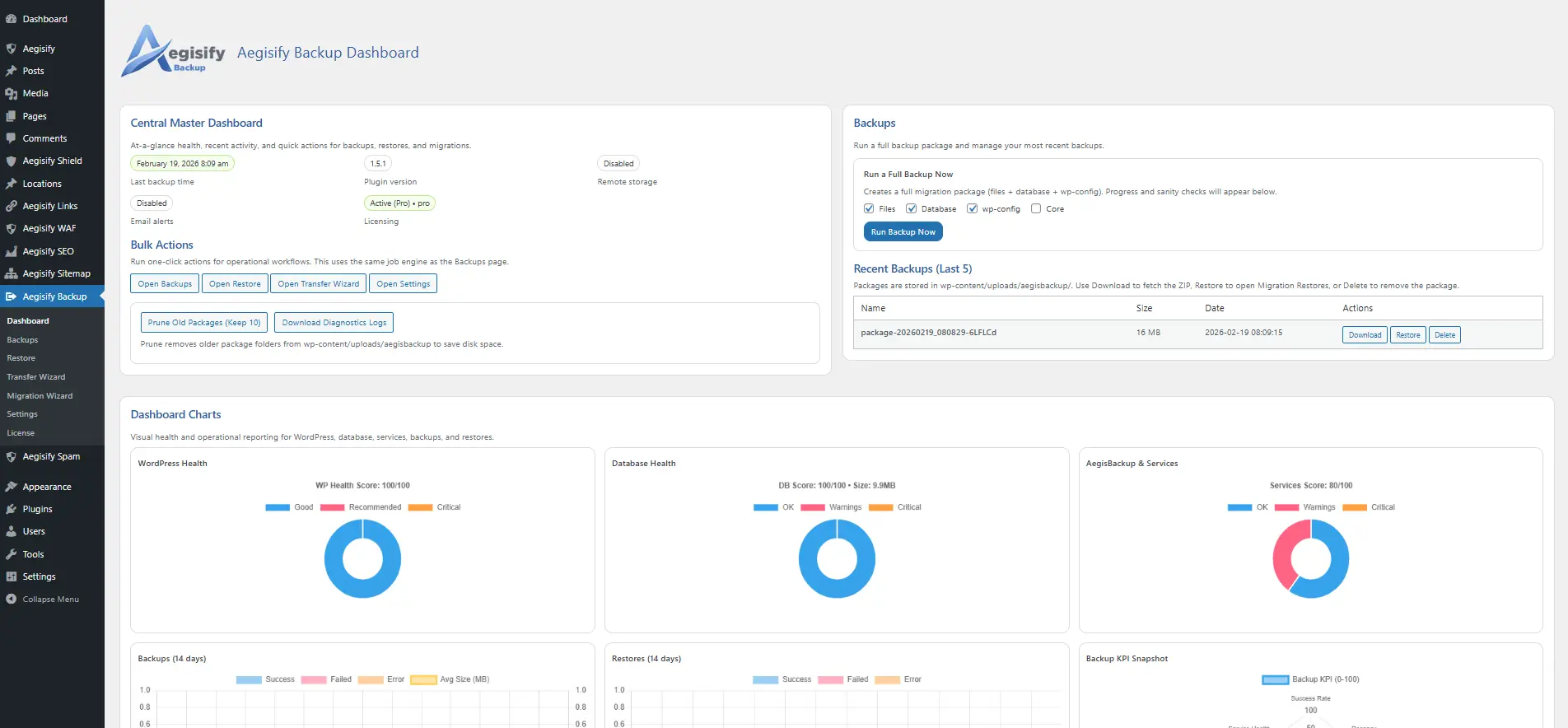Uncheck the wp-config checkbox
This screenshot has height=728, width=1568.
[972, 208]
